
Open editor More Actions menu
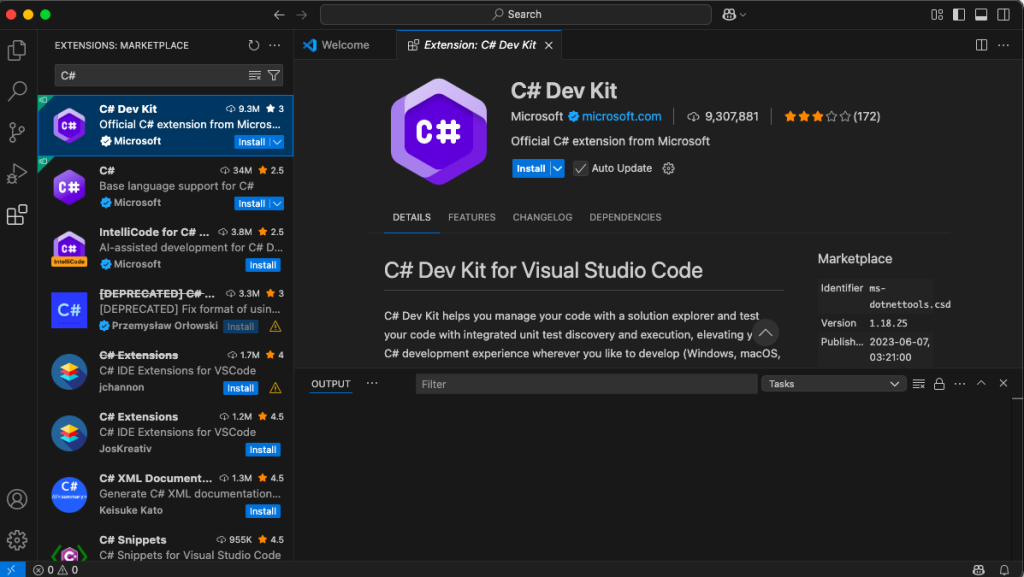point(1004,45)
